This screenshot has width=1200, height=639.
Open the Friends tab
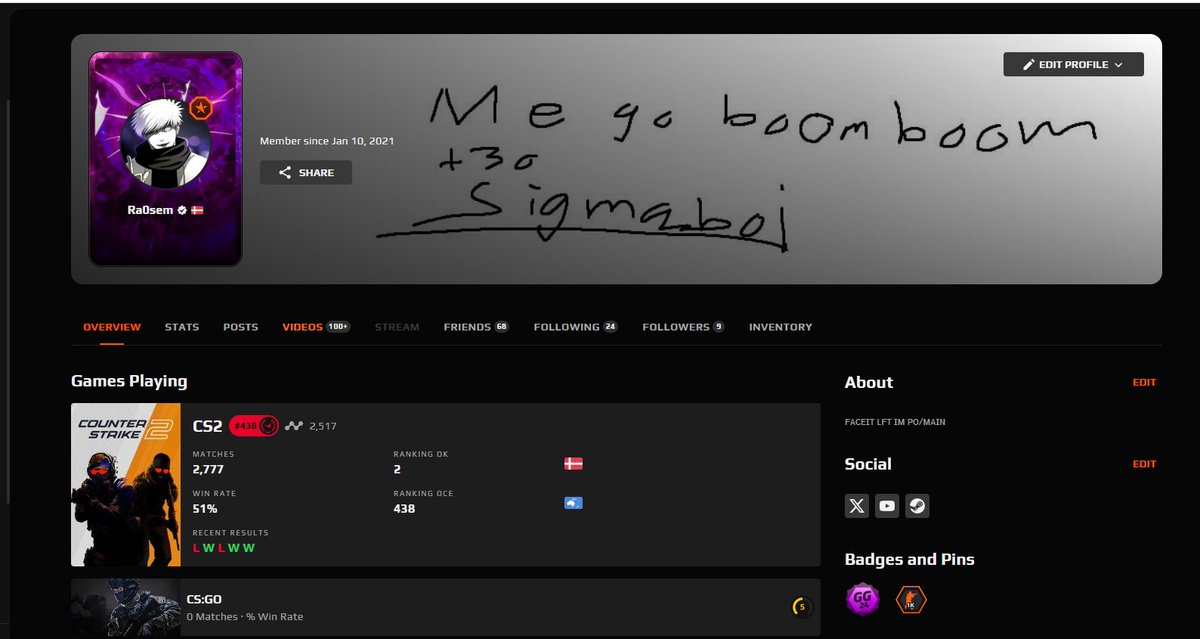tap(476, 327)
